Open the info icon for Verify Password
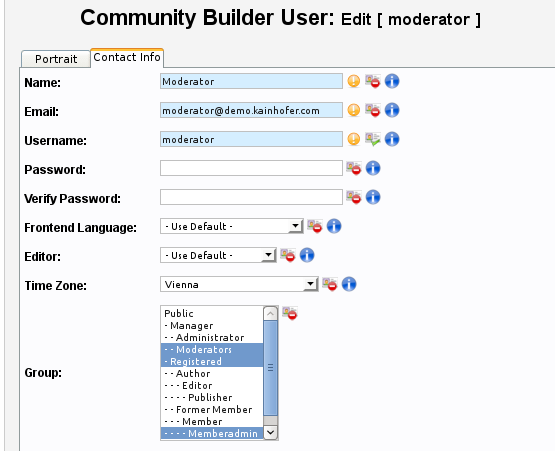The image size is (555, 451). pos(373,197)
